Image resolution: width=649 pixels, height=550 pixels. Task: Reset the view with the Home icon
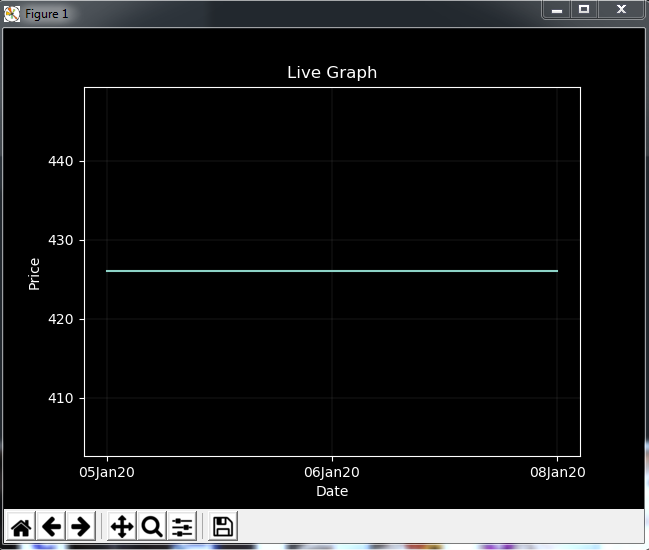[21, 526]
